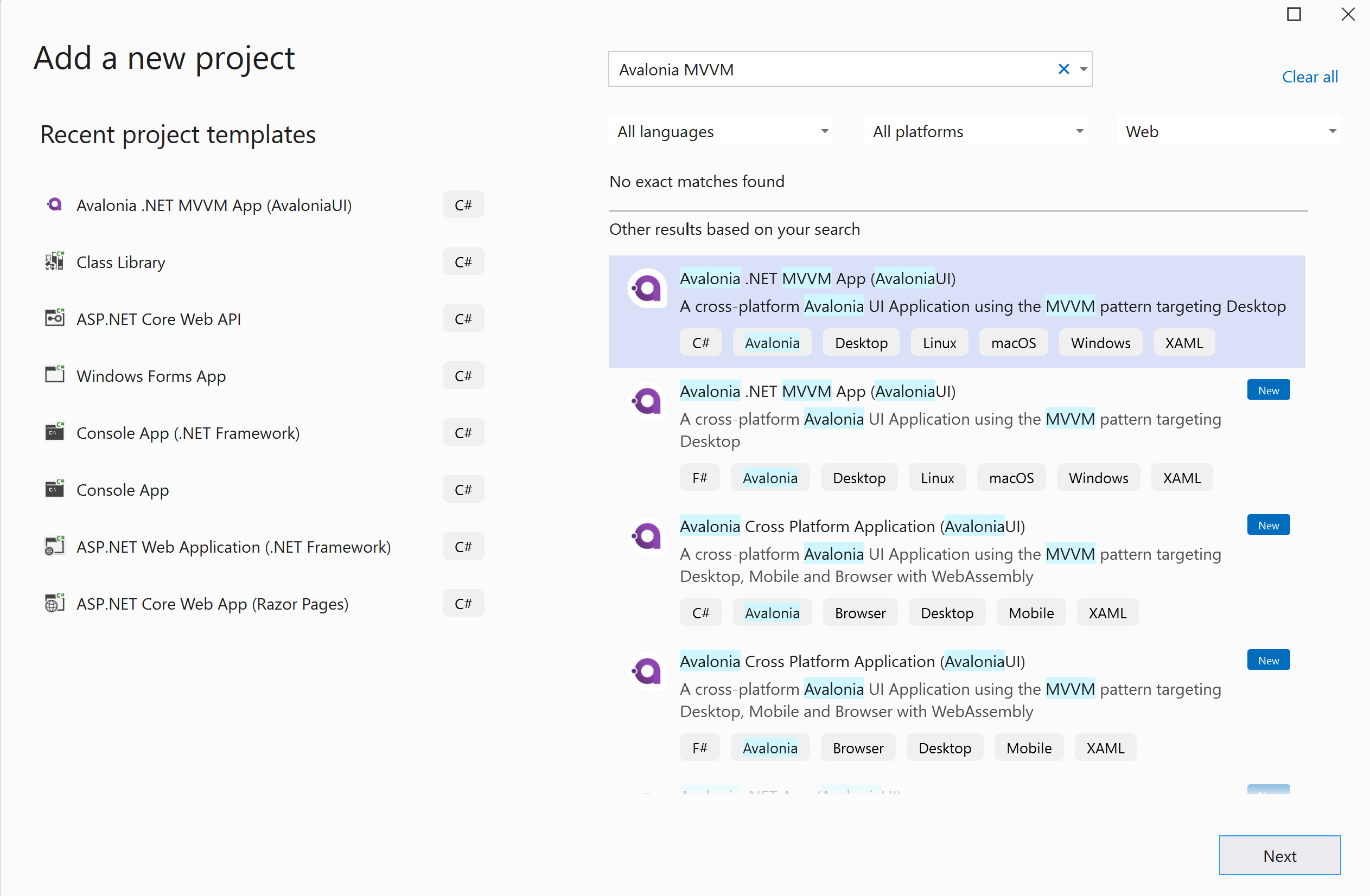The image size is (1370, 896).
Task: Select recent template Windows Forms App
Action: click(264, 376)
